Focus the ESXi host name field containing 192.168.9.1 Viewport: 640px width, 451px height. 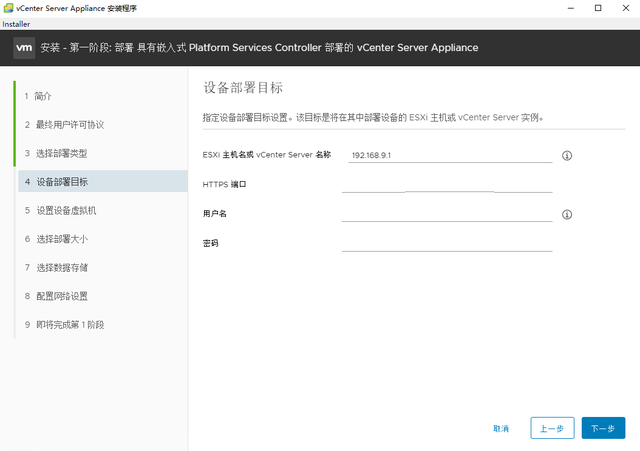(x=450, y=156)
